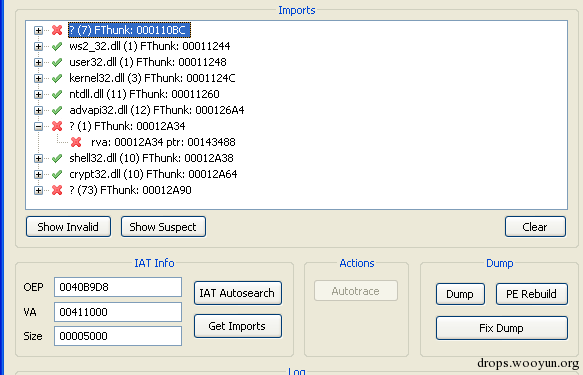Click green check icon beside ntdll.dll
583x375 pixels.
tap(57, 94)
